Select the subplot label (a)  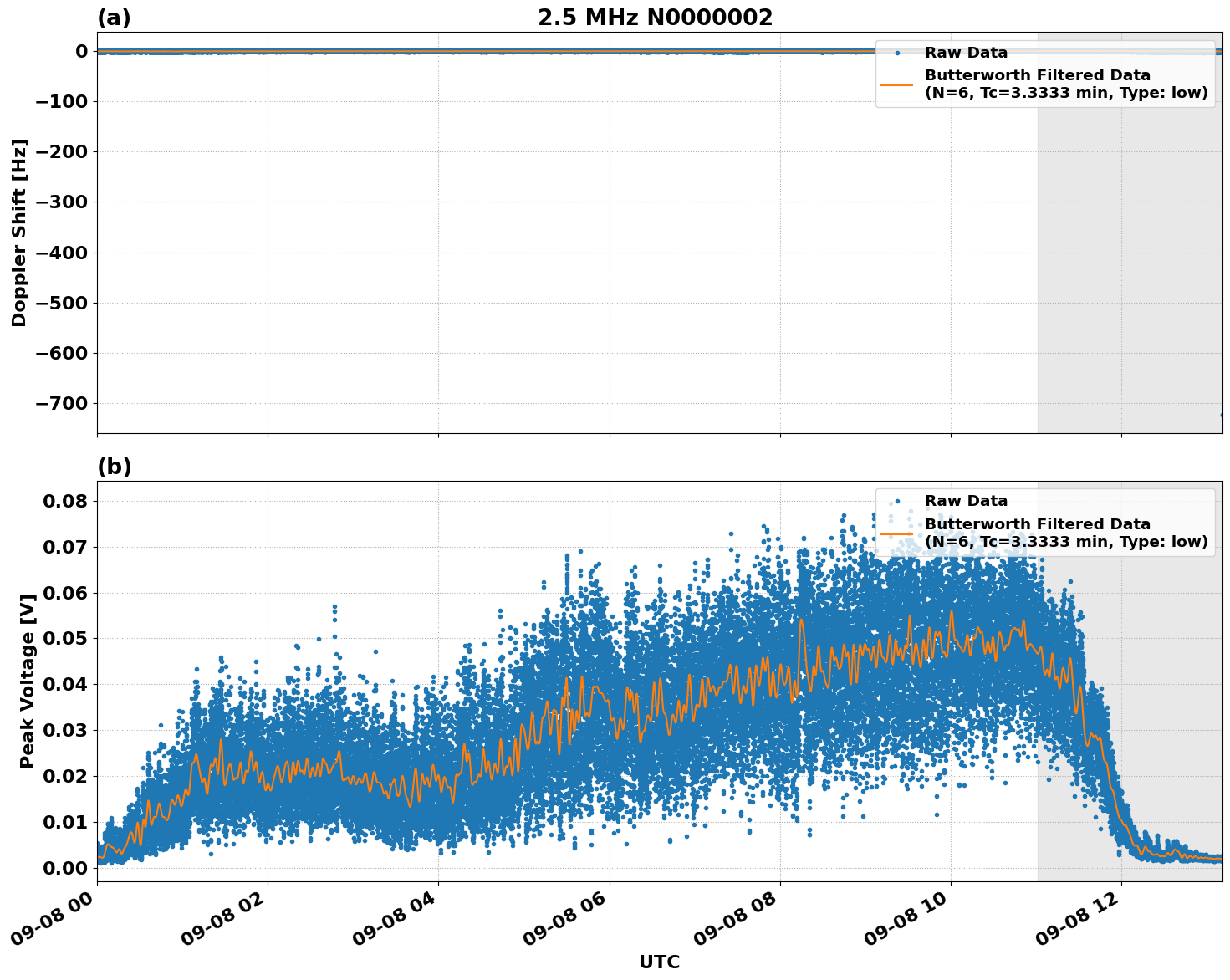coord(113,16)
